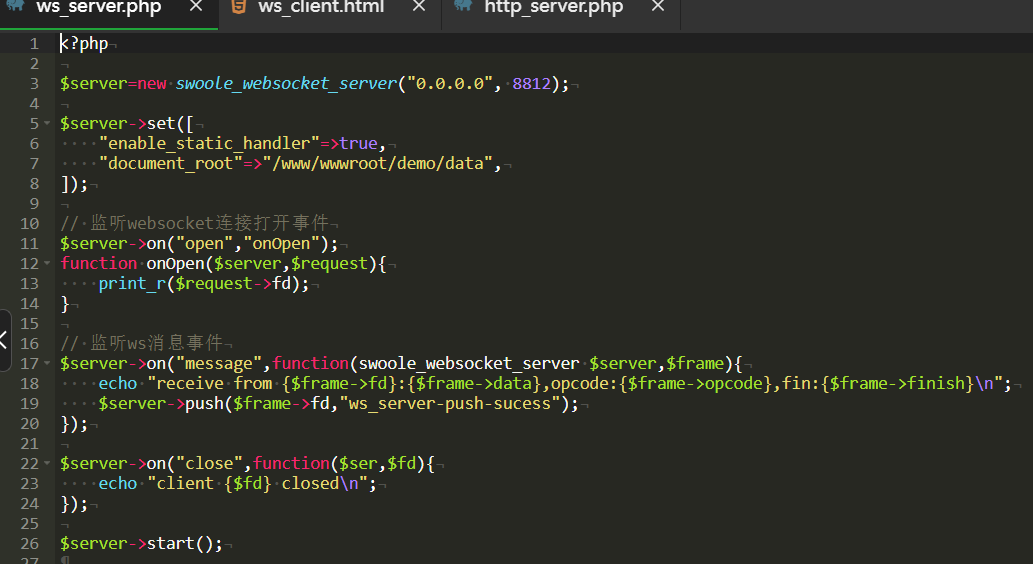Viewport: 1033px width, 564px height.
Task: Click the "/www/wwwroot/demo/data" path string
Action: click(378, 163)
